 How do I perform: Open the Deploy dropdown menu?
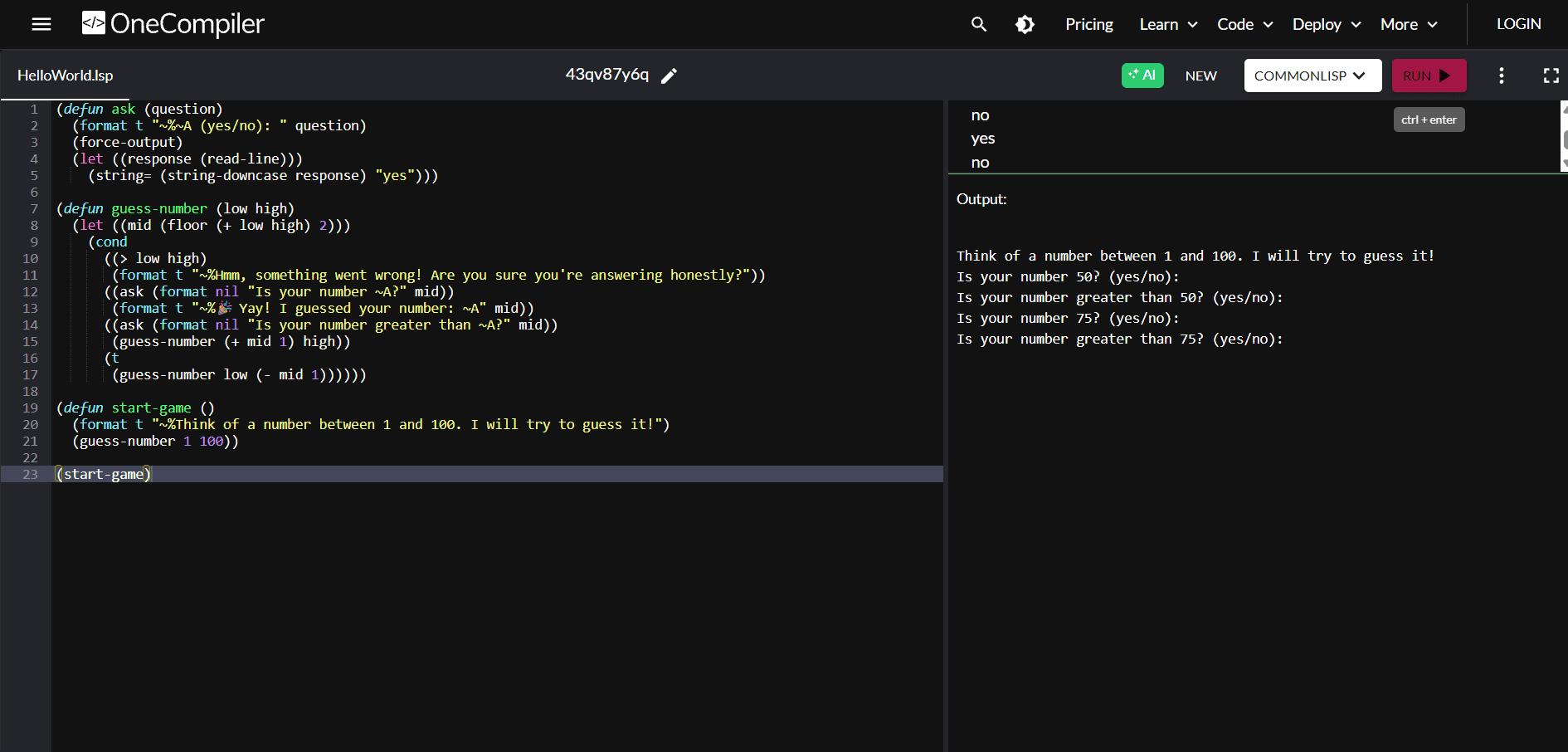[x=1326, y=24]
